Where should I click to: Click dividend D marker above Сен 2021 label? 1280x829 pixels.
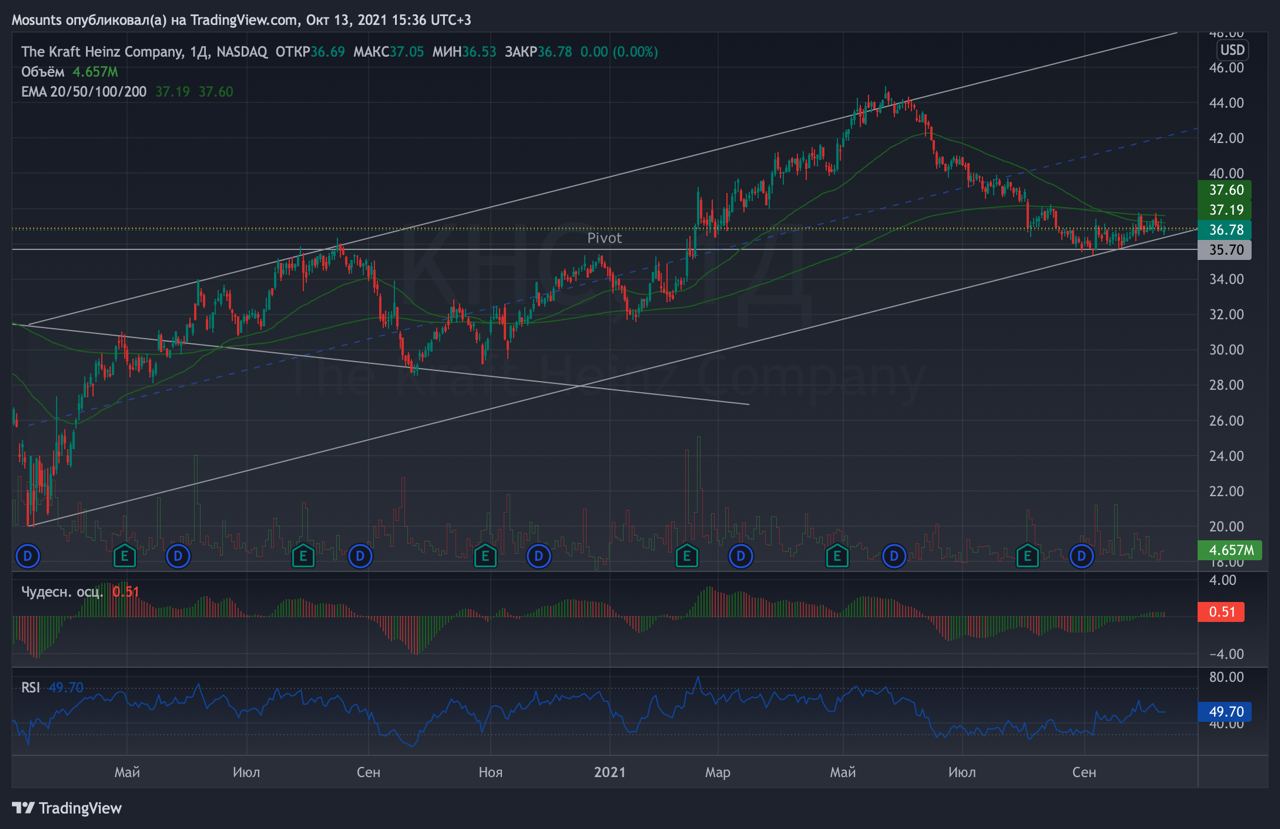pyautogui.click(x=1081, y=555)
